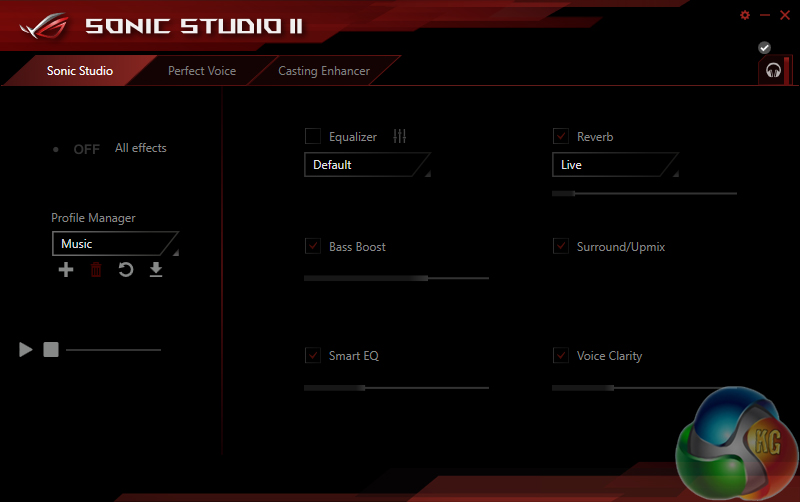Click the Voice Clarity label text
The image size is (800, 502).
pos(610,356)
